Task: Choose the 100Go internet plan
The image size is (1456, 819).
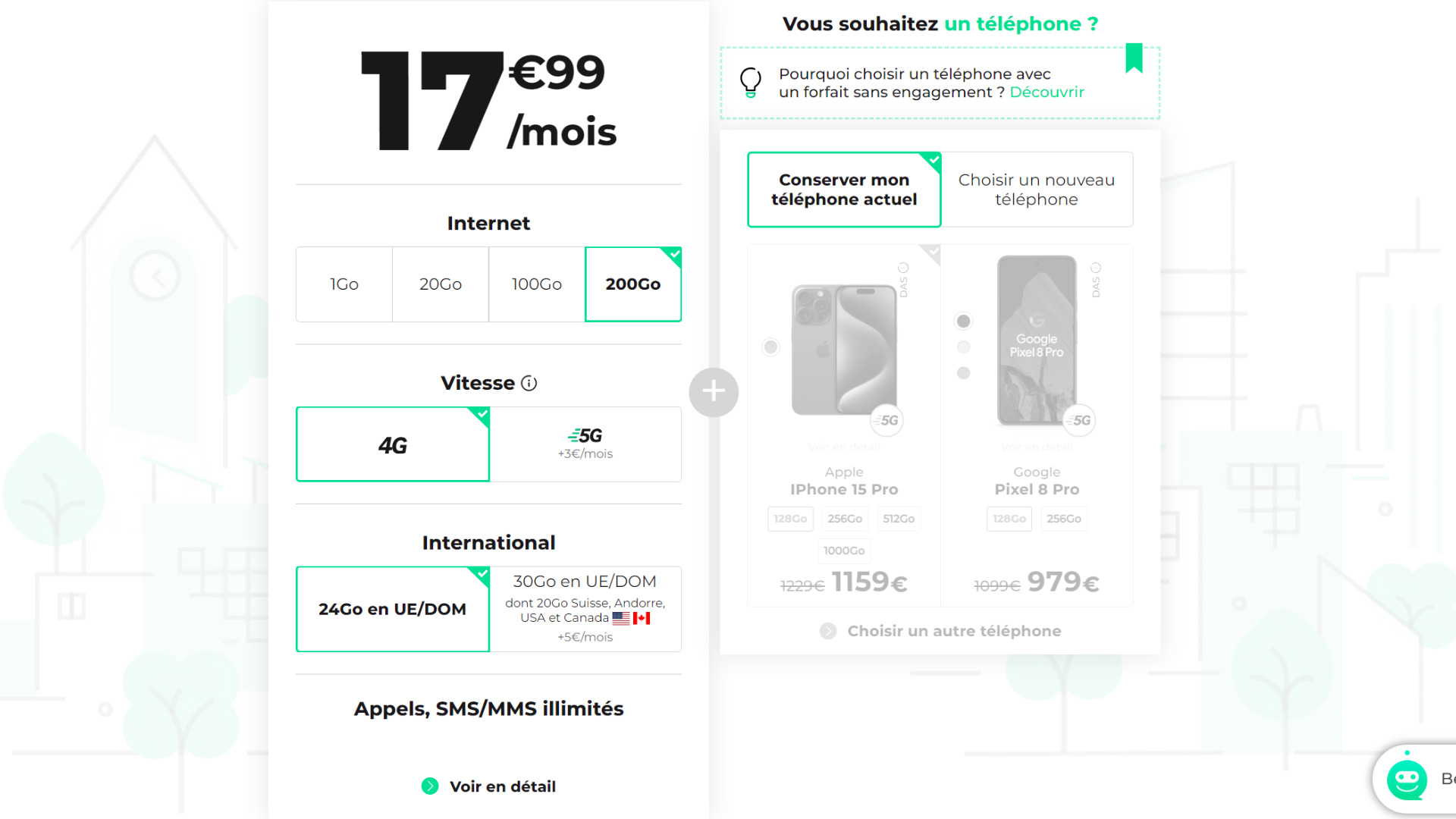Action: tap(537, 284)
